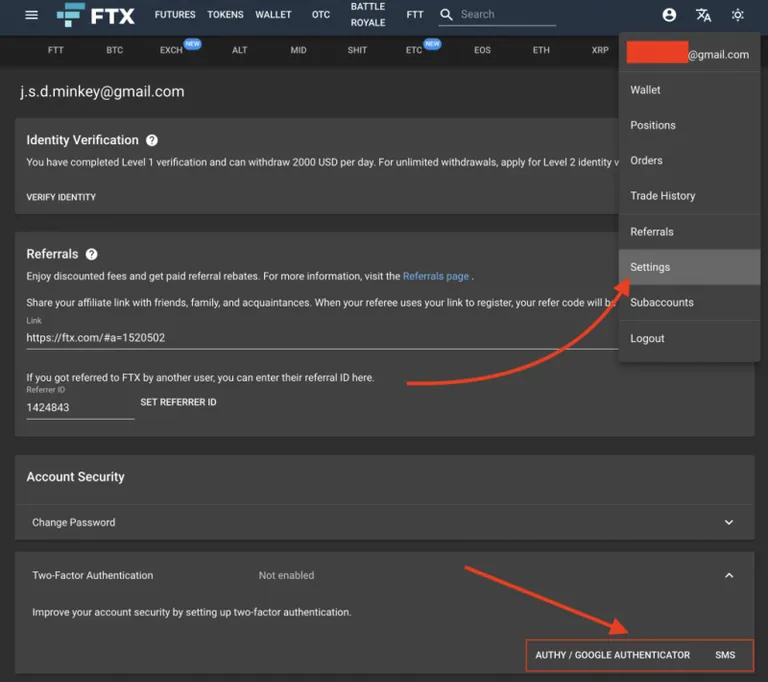Open the hamburger navigation menu
This screenshot has width=768, height=682.
coord(31,15)
